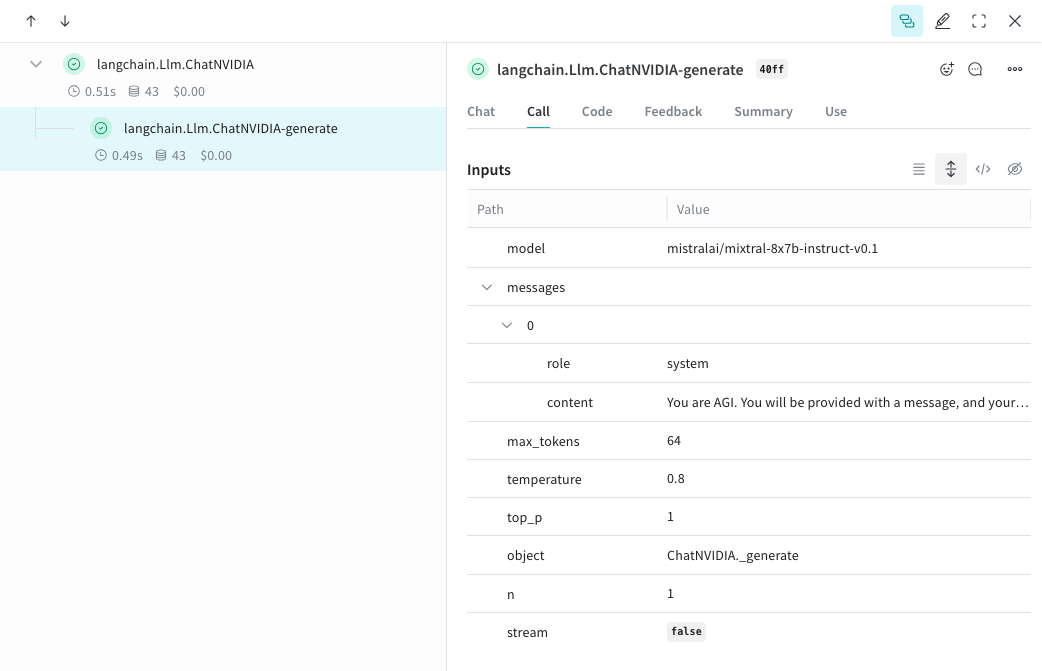Go to previous call with up arrow
This screenshot has width=1042, height=671.
pyautogui.click(x=31, y=21)
